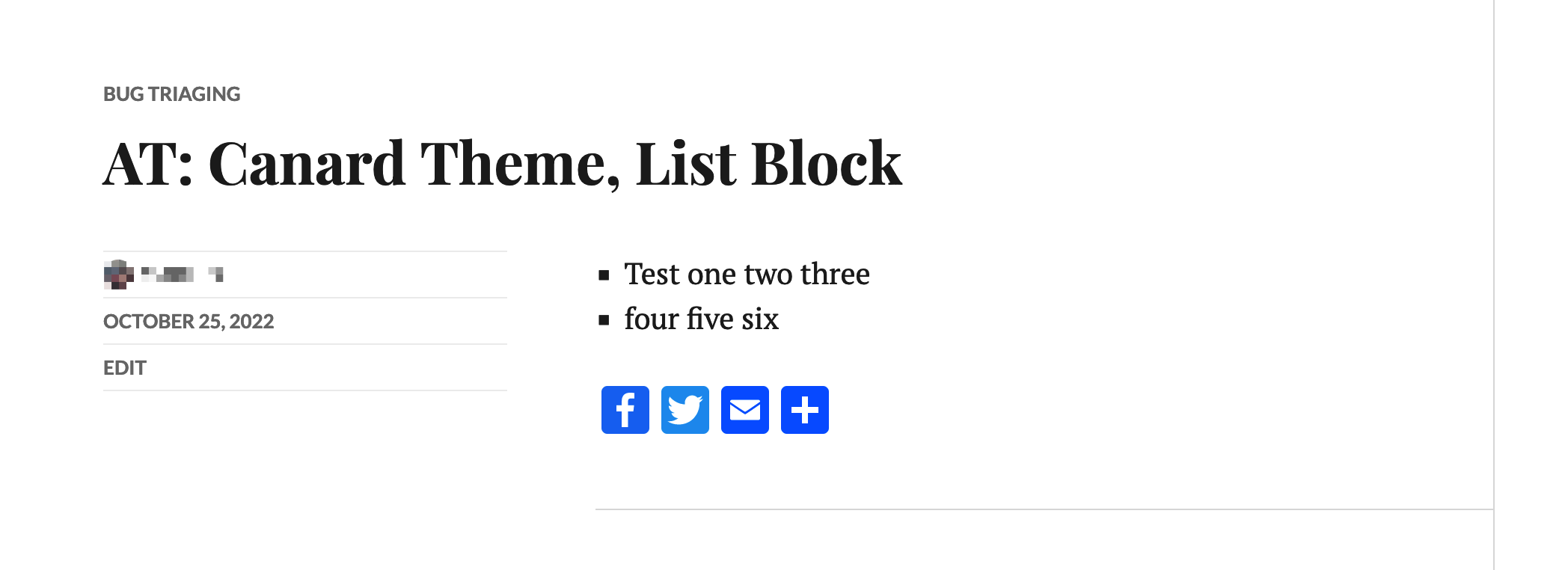This screenshot has height=570, width=1568.
Task: Select the Facebook share button
Action: [625, 410]
